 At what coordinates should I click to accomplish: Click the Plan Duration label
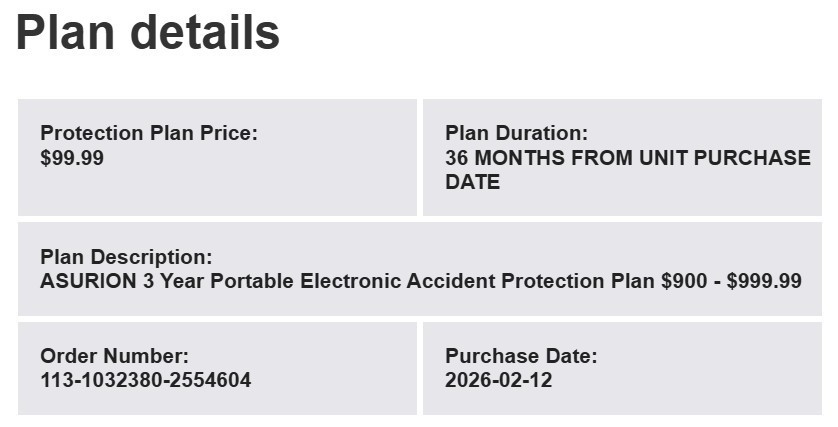(516, 133)
